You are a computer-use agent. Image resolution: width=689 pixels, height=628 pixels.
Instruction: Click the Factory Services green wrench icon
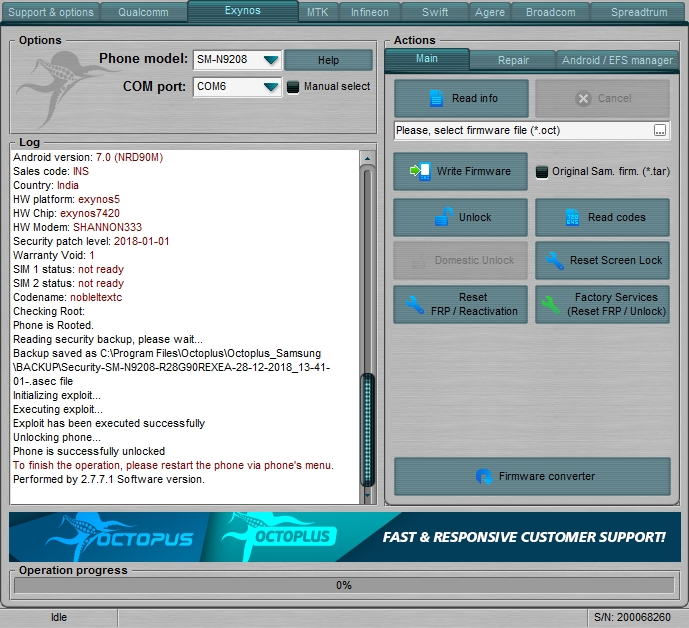pyautogui.click(x=551, y=305)
